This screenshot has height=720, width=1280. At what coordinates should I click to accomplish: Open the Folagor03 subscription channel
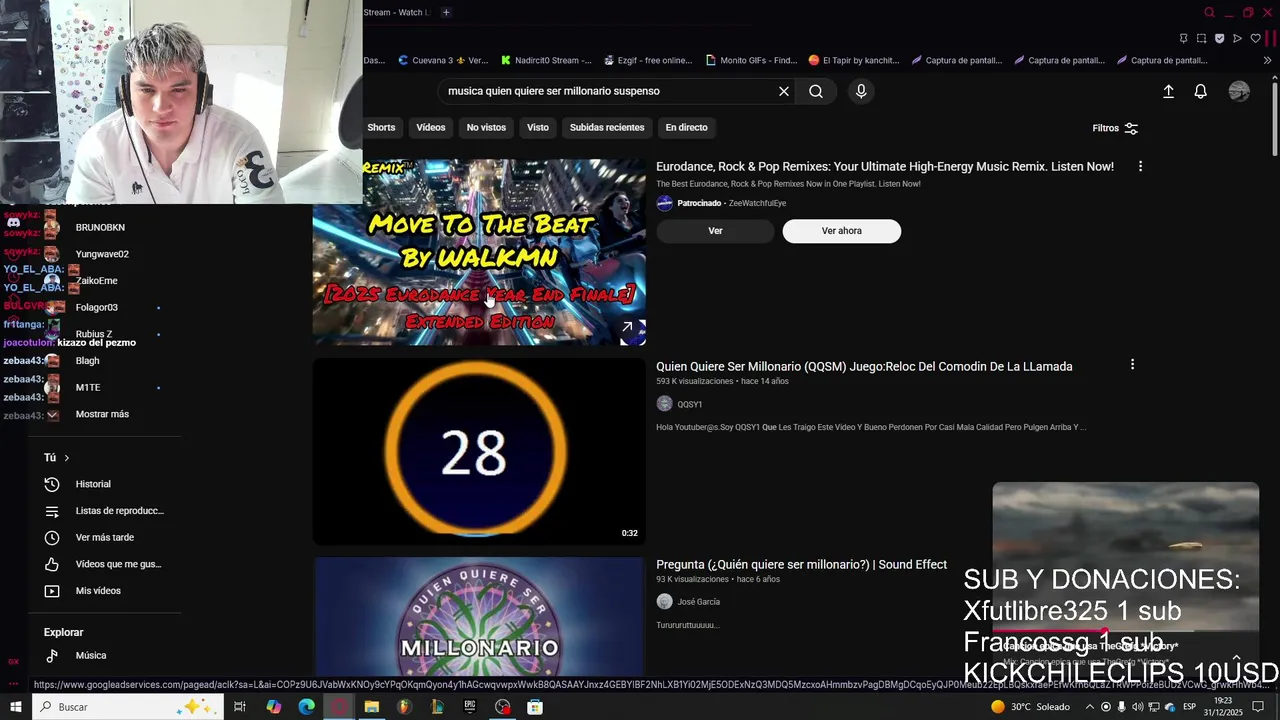[x=97, y=308]
